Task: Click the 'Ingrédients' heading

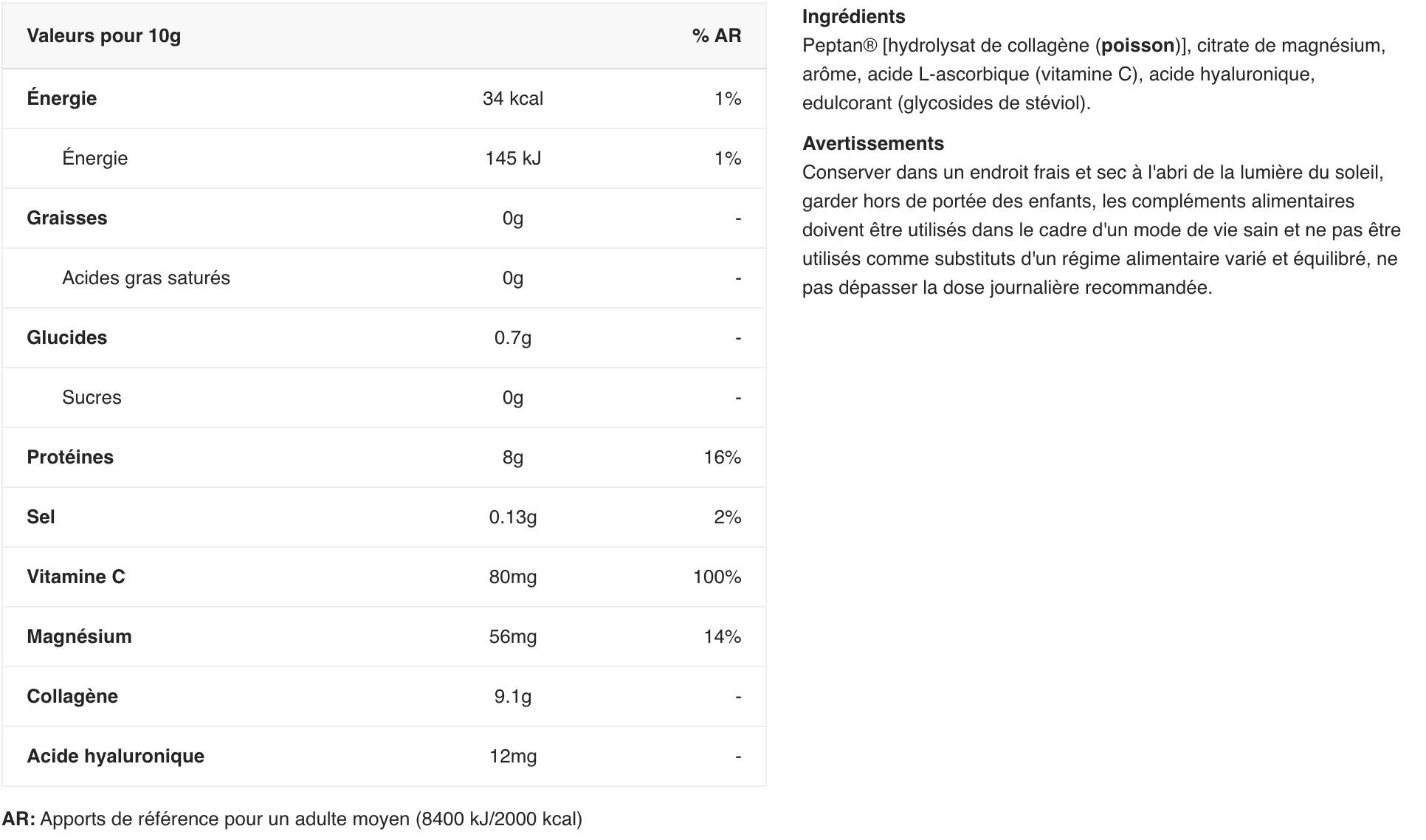Action: (x=853, y=16)
